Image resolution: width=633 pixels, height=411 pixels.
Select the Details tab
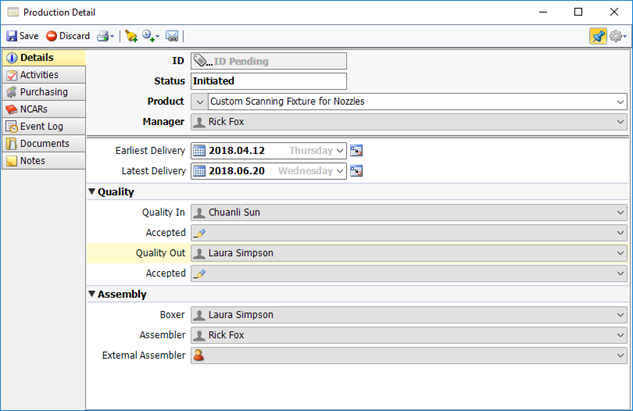pos(44,58)
